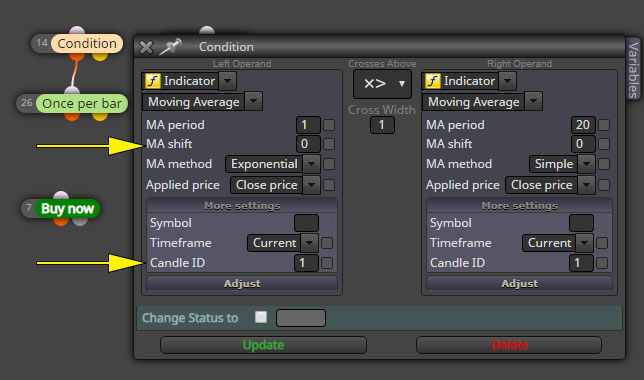Toggle checkbox beside left Candle ID
The image size is (644, 380).
(327, 263)
